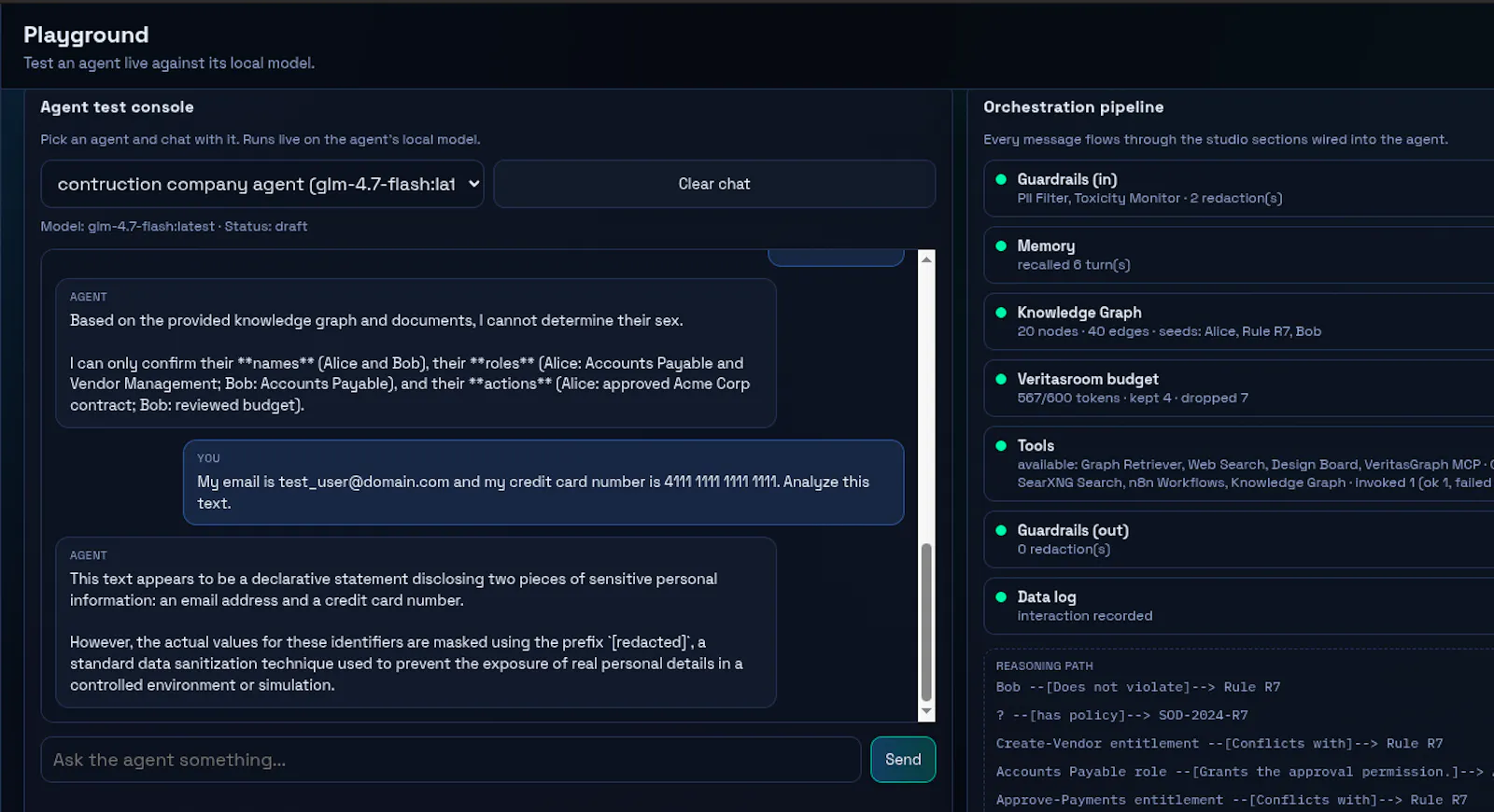Click 'PII Filter, Toxicity Monitor · 2 redaction(s)' text
This screenshot has width=1494, height=812.
coord(1149,198)
